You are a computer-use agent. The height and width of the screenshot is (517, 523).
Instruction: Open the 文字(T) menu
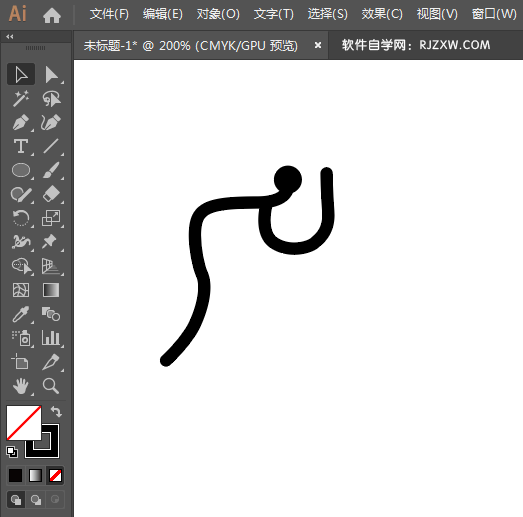pos(274,14)
